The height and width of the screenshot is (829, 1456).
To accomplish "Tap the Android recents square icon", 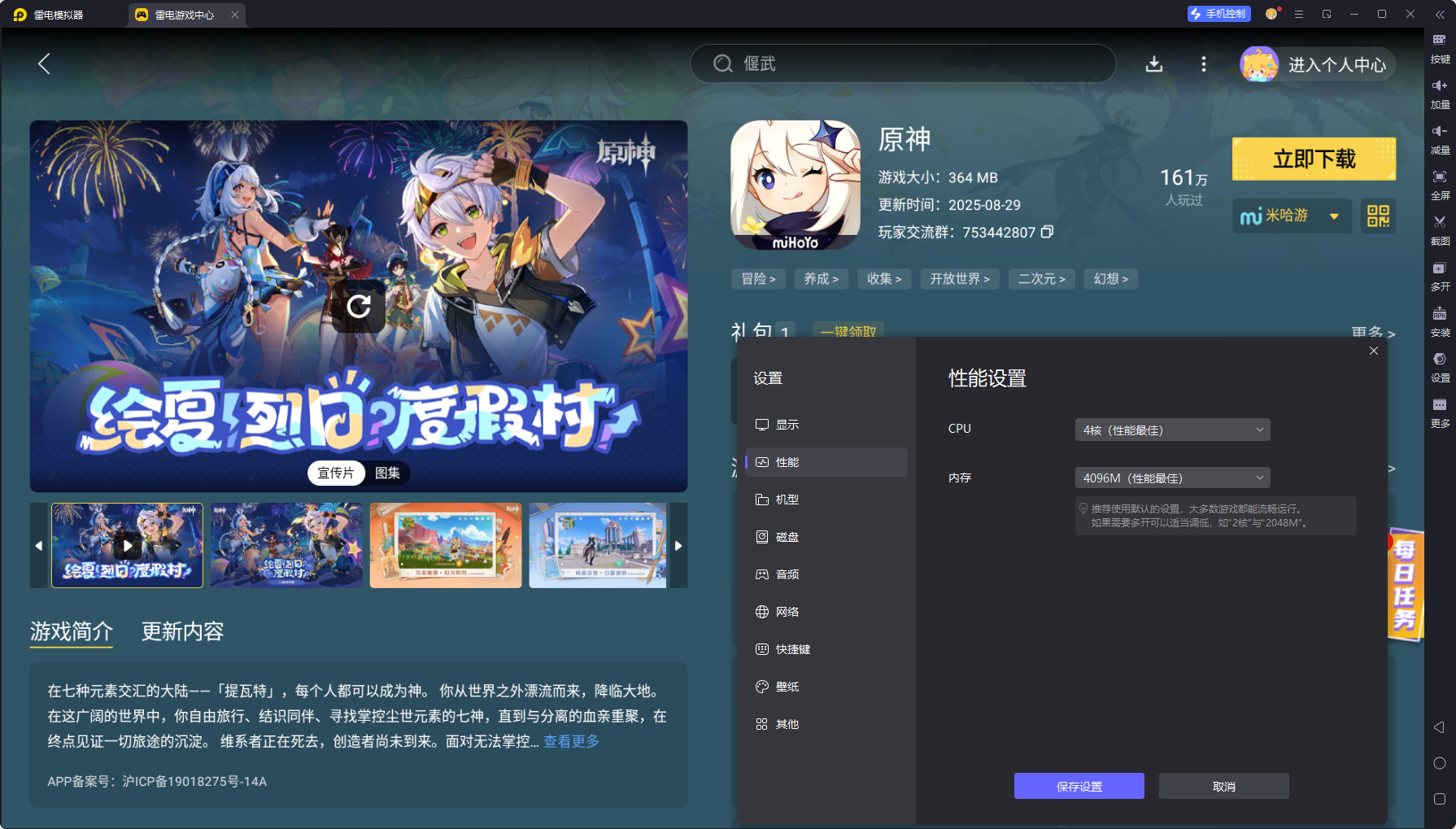I will coord(1439,799).
